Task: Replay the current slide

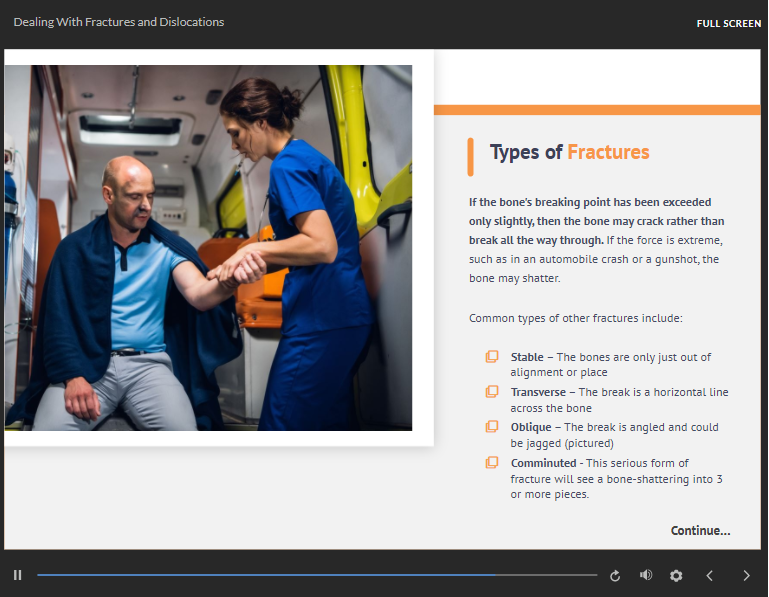Action: point(615,576)
